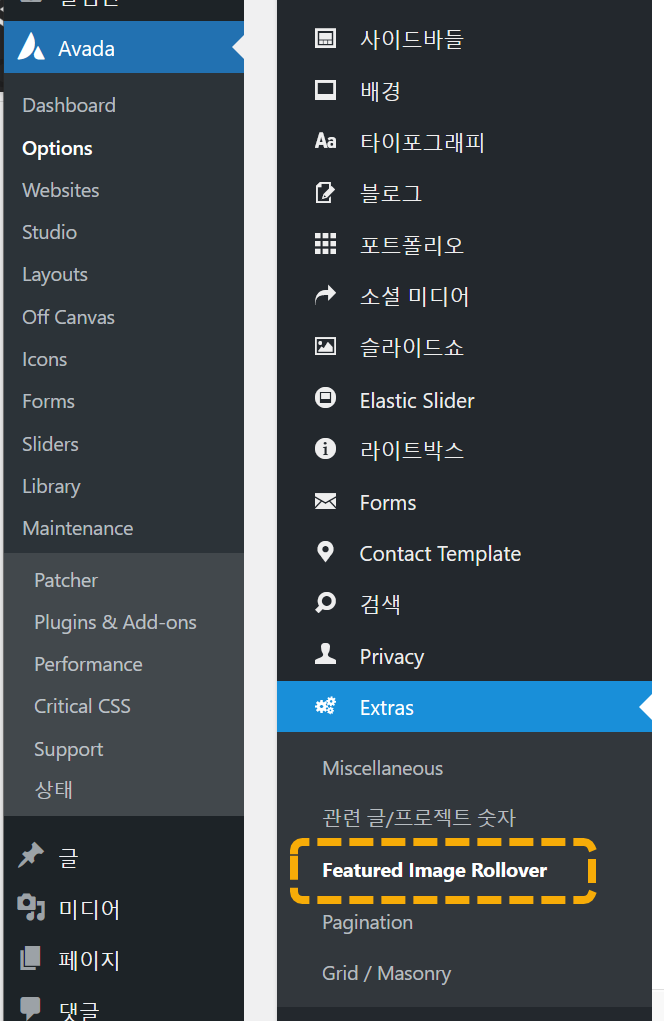664x1021 pixels.
Task: Select Grid / Masonry under Extras
Action: [x=386, y=973]
